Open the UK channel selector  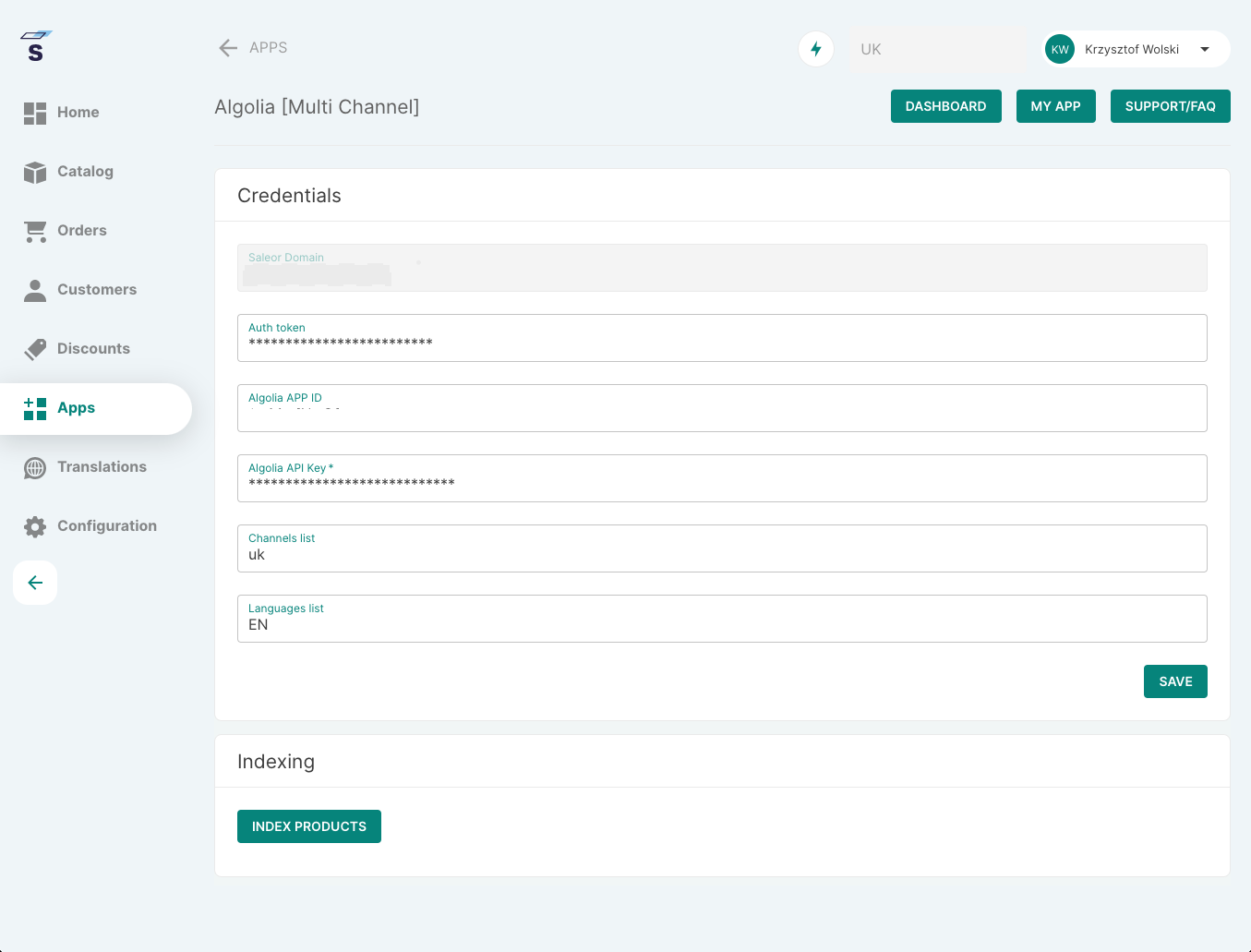pos(937,49)
